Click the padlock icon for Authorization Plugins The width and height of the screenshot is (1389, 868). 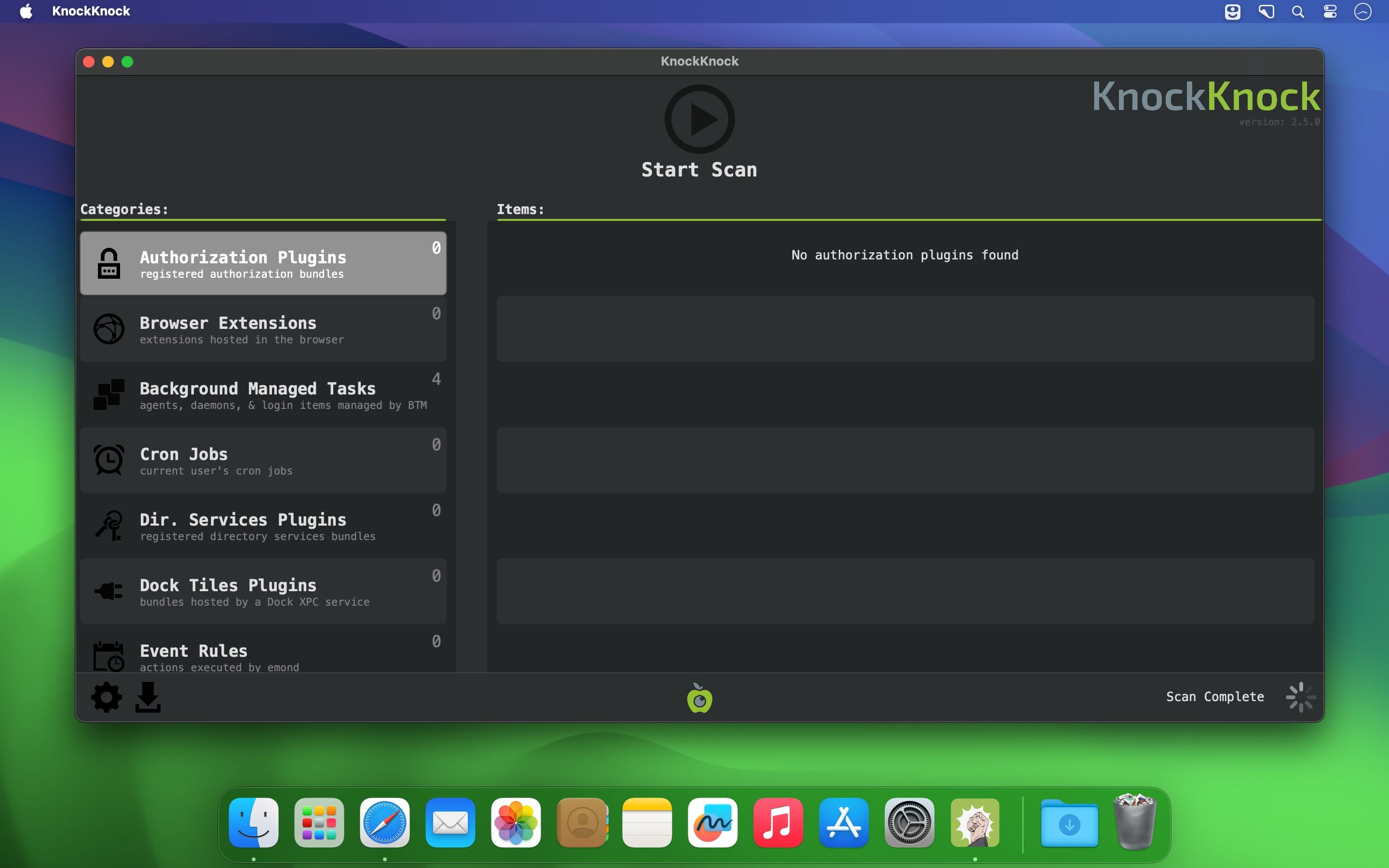tap(109, 263)
